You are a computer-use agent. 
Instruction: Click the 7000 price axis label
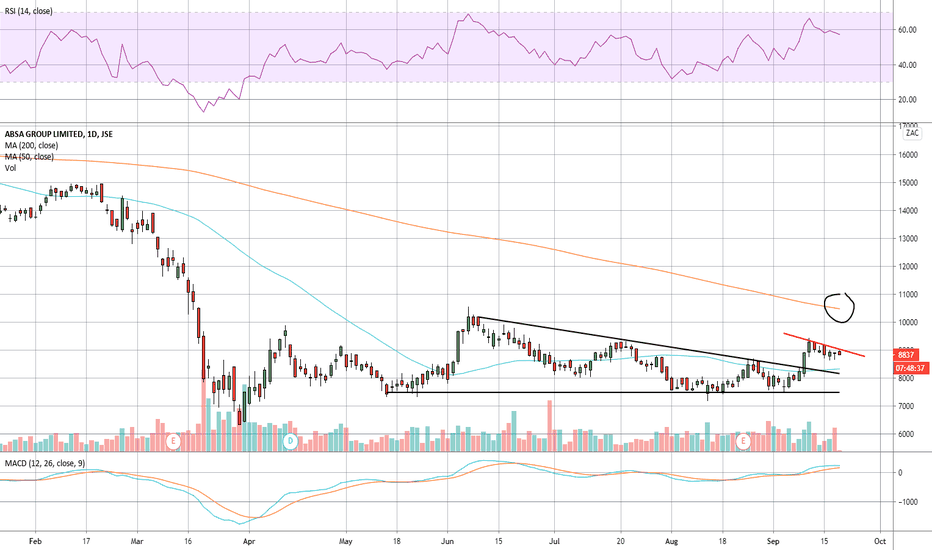[x=906, y=406]
